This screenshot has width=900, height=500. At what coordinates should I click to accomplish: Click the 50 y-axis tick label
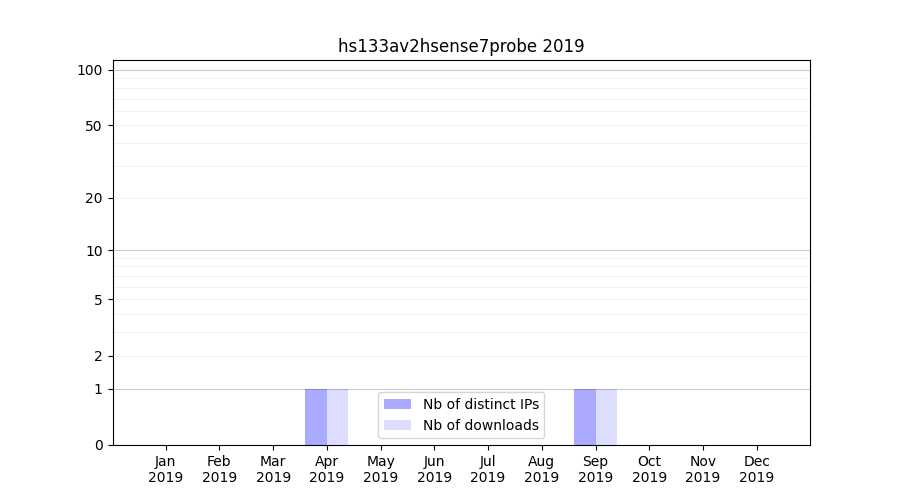94,126
